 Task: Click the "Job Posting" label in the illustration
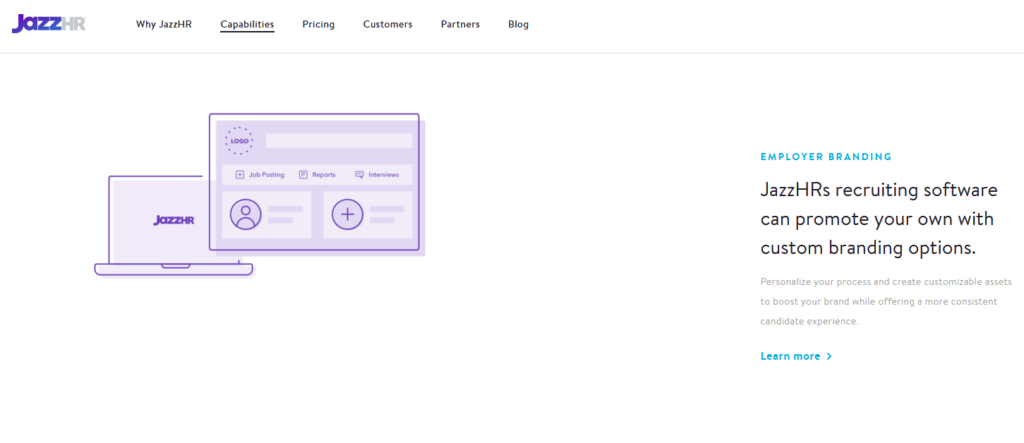[x=266, y=174]
